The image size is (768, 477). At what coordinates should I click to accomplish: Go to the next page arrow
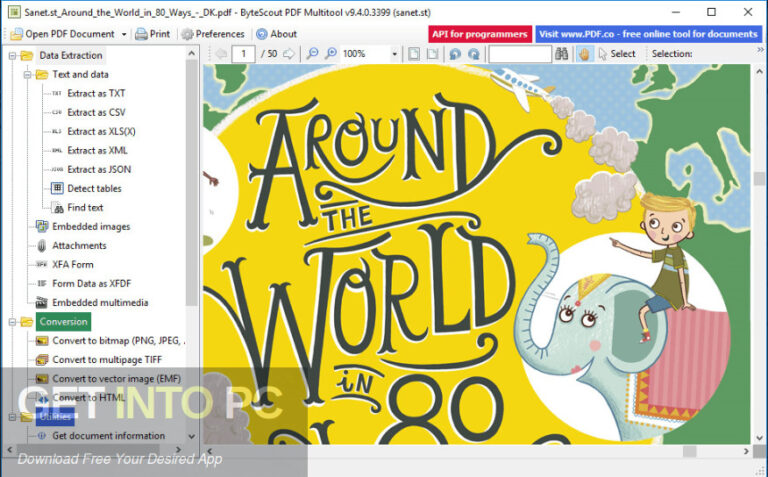(x=289, y=53)
